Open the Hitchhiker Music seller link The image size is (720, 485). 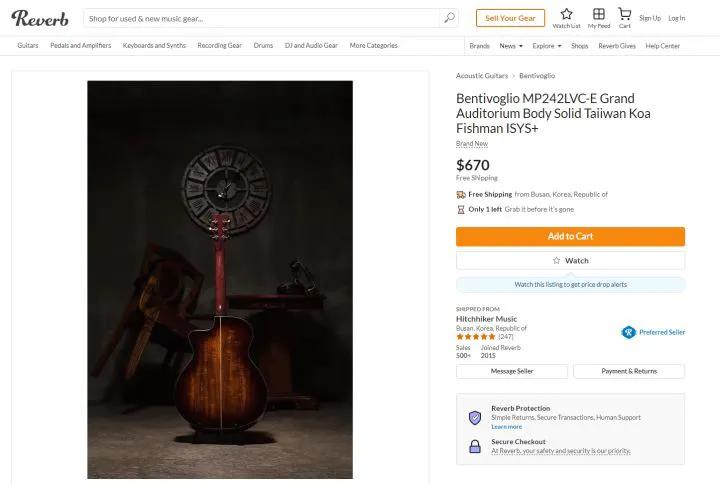(x=486, y=319)
